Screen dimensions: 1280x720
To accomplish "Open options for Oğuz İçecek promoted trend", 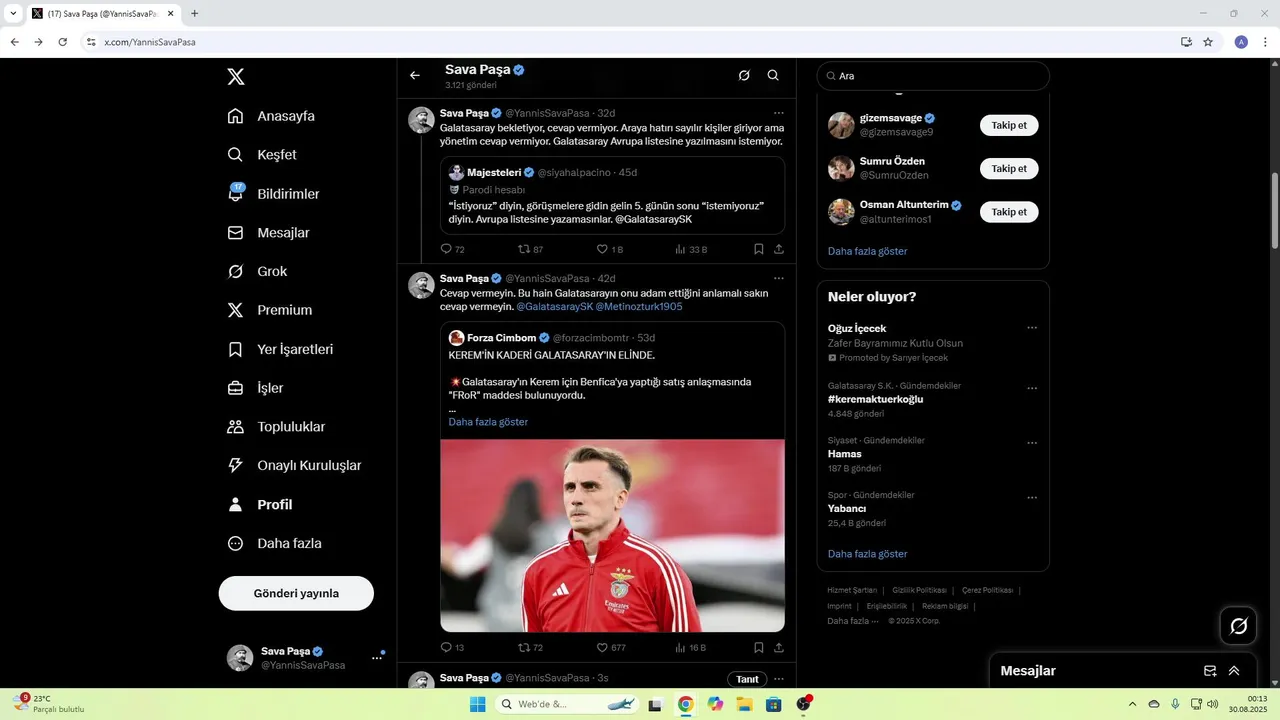I will point(1032,328).
